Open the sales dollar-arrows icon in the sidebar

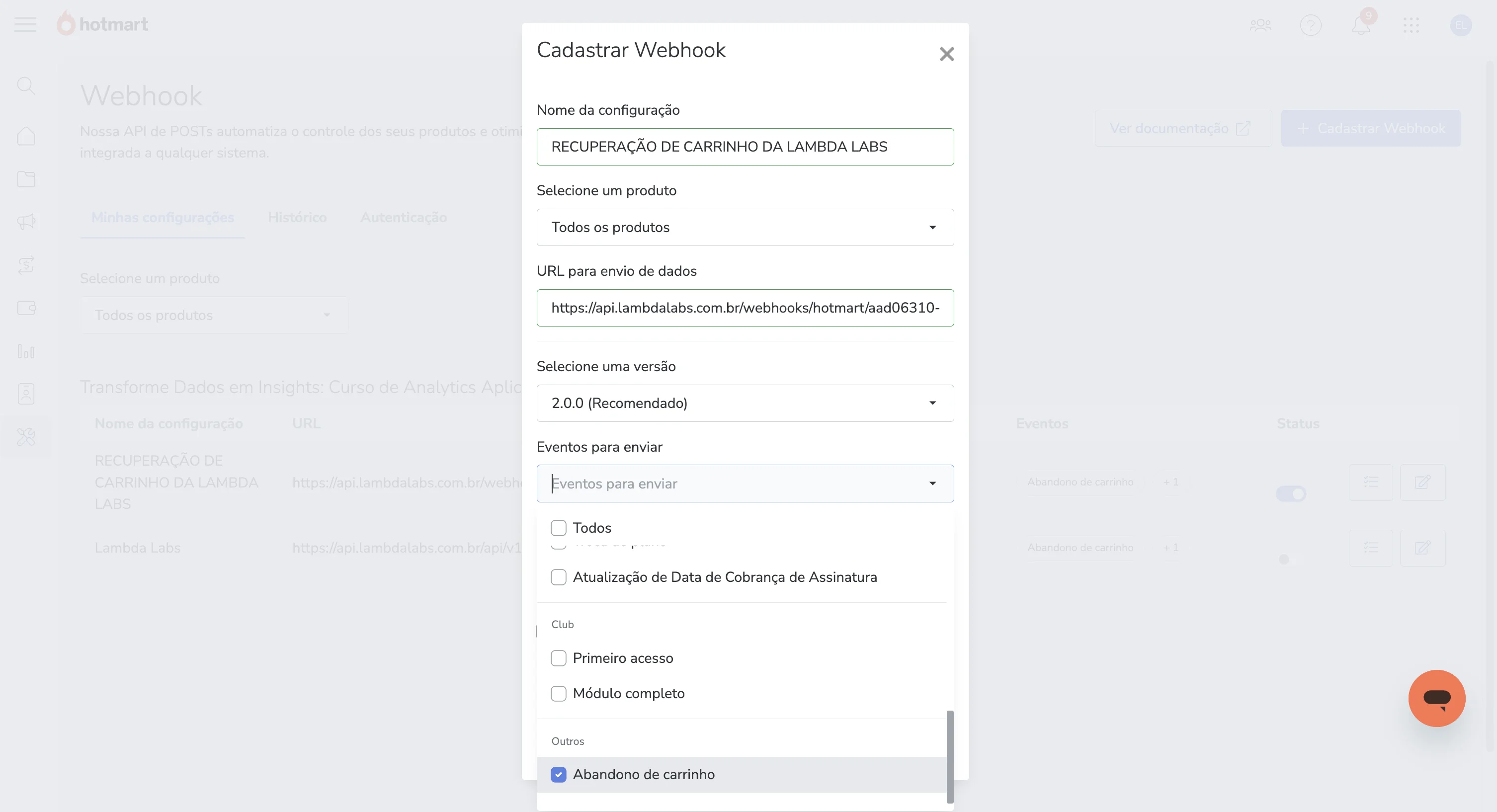(x=26, y=265)
